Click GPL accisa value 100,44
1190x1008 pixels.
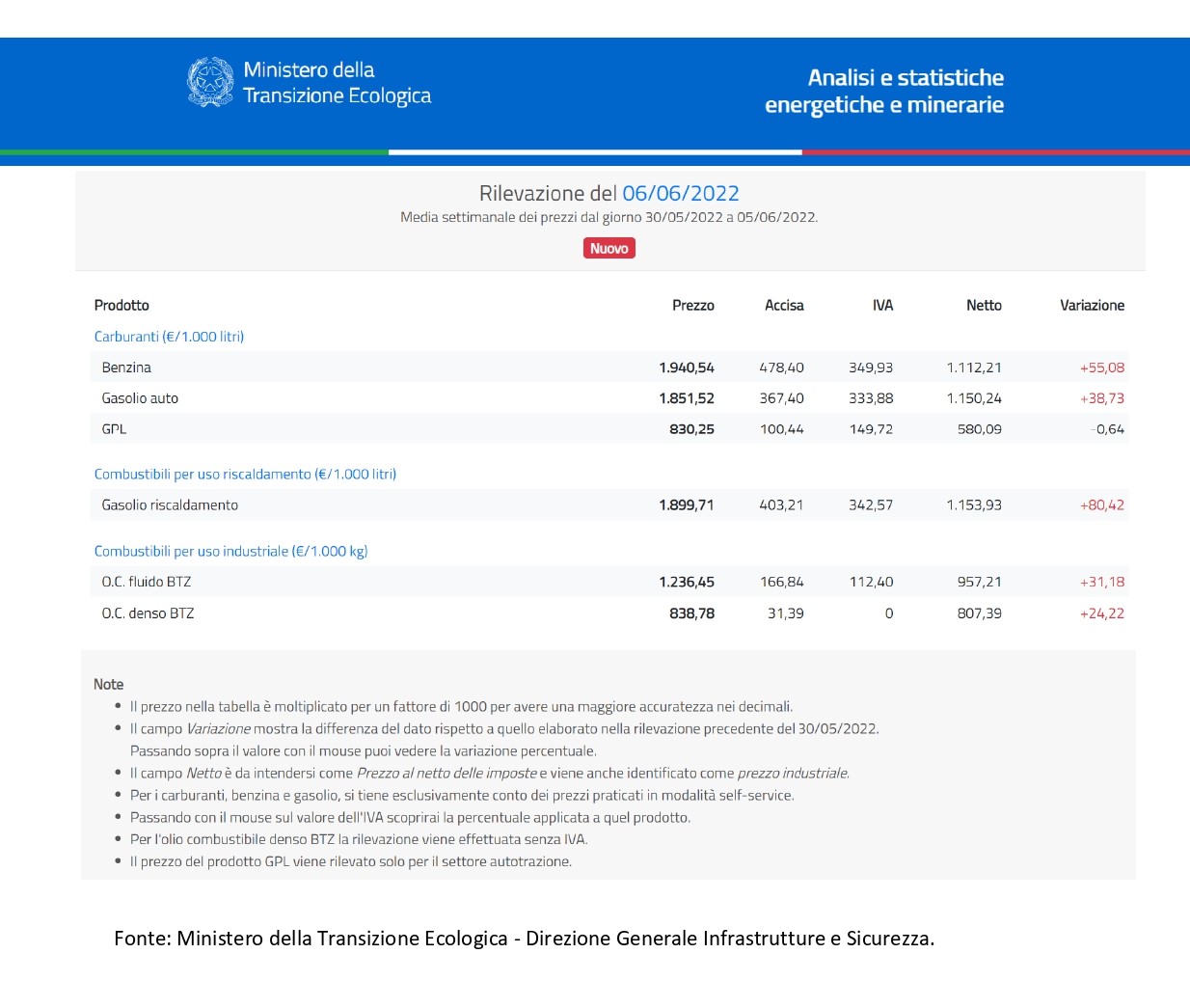(x=781, y=429)
